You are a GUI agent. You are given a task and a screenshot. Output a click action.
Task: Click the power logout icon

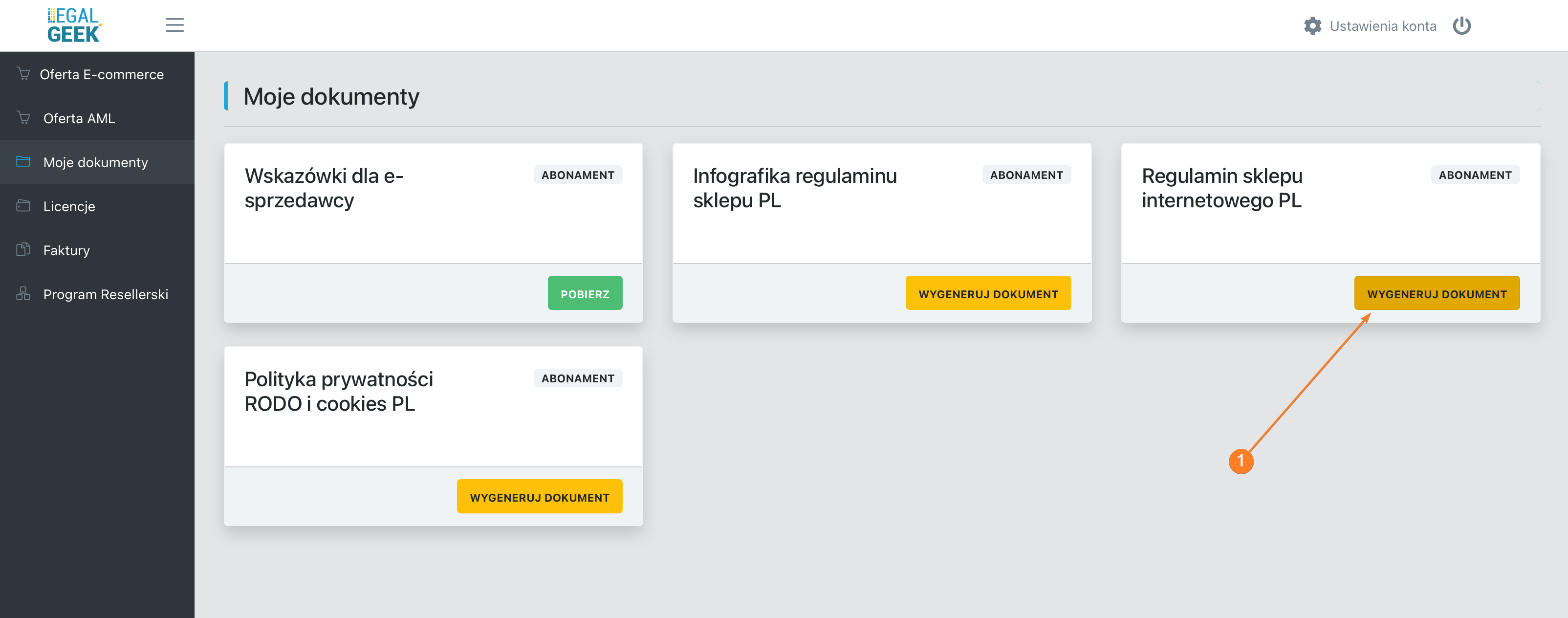point(1461,26)
